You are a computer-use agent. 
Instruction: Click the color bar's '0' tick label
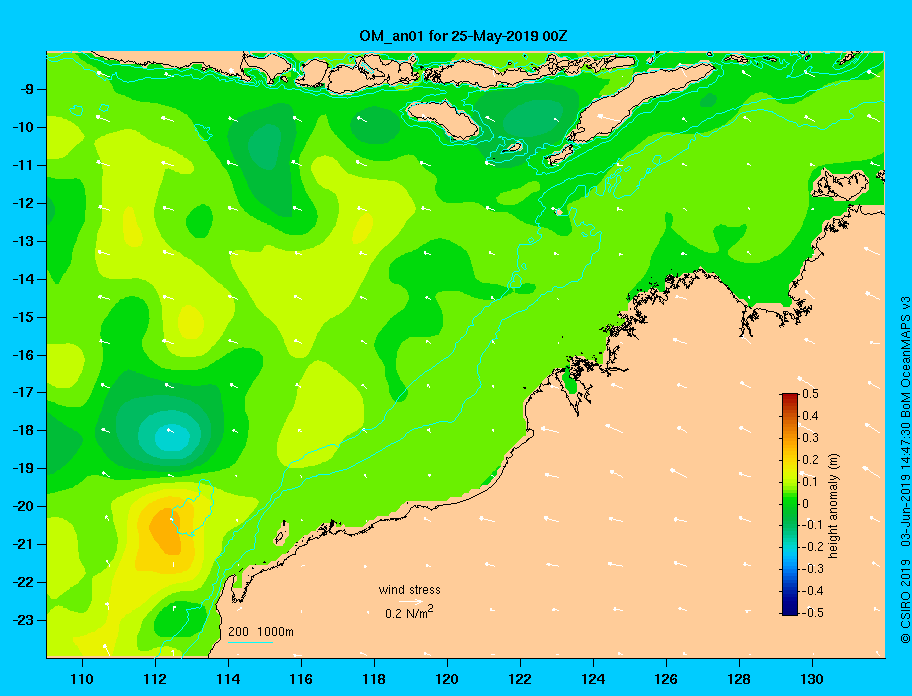pos(806,504)
